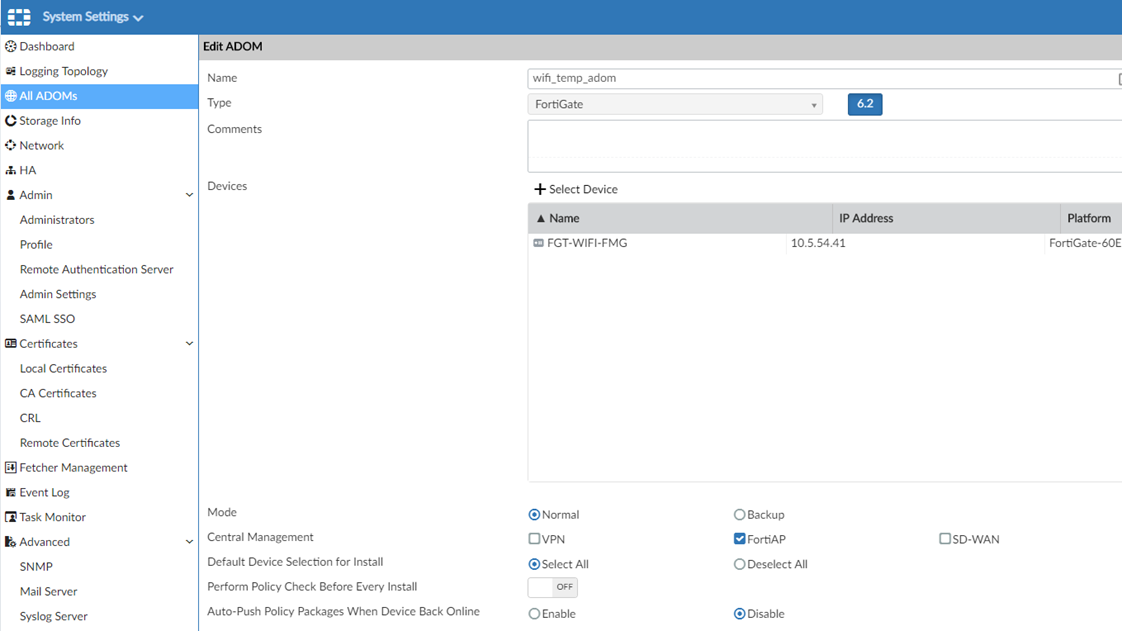
Task: Collapse the Certificates section chevron
Action: [x=189, y=344]
